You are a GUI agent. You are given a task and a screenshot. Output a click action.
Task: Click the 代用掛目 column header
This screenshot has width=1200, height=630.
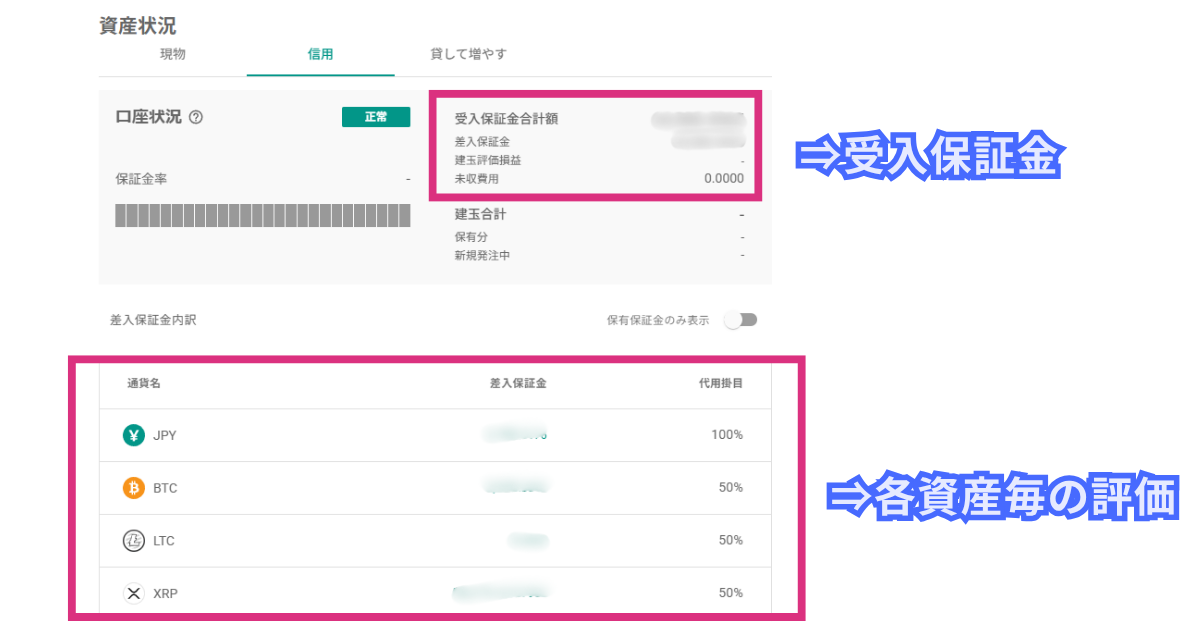[721, 383]
